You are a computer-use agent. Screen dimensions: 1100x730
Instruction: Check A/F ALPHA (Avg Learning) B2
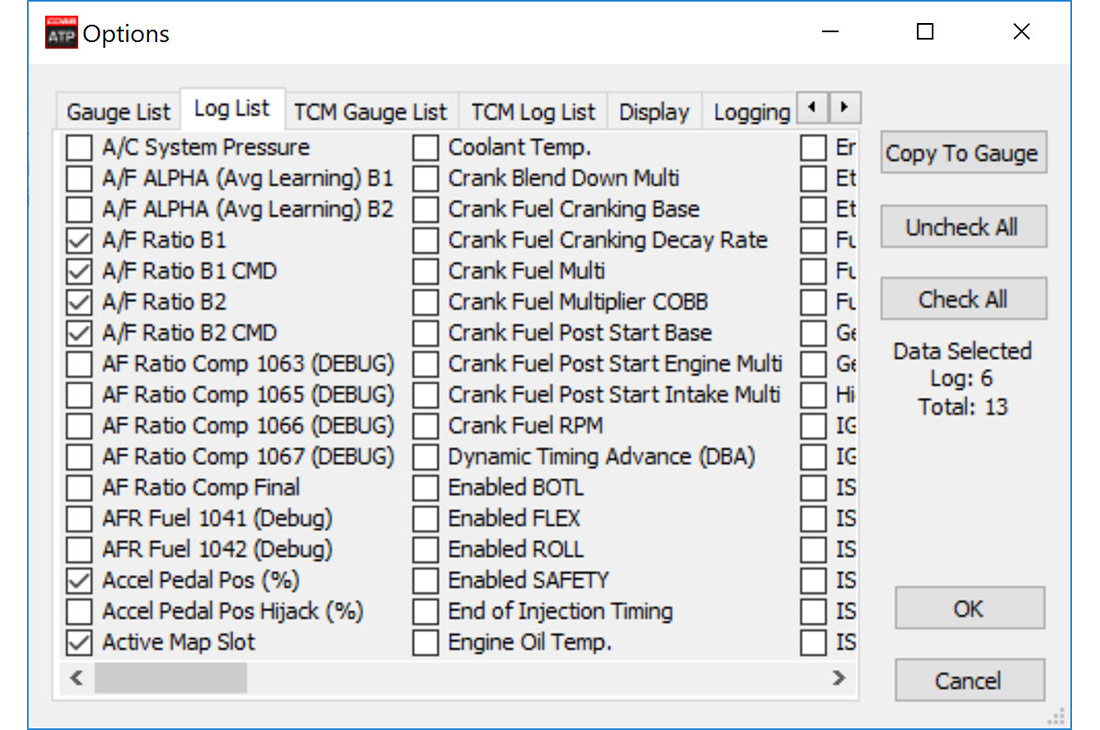point(79,210)
